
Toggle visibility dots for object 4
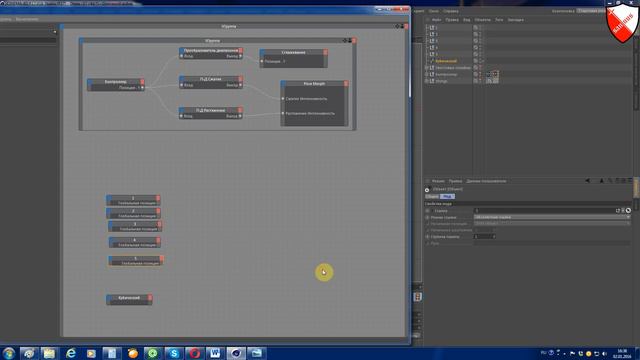tap(480, 47)
